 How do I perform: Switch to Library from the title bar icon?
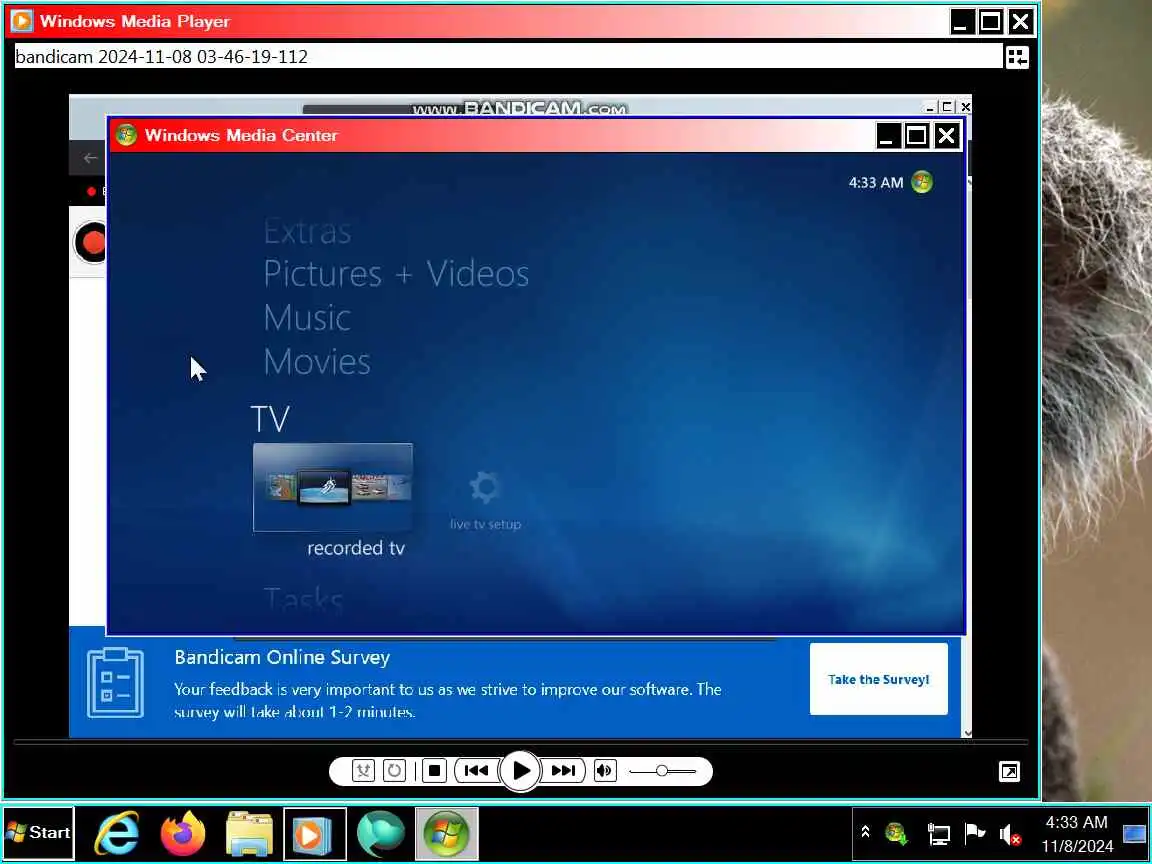(x=1018, y=57)
